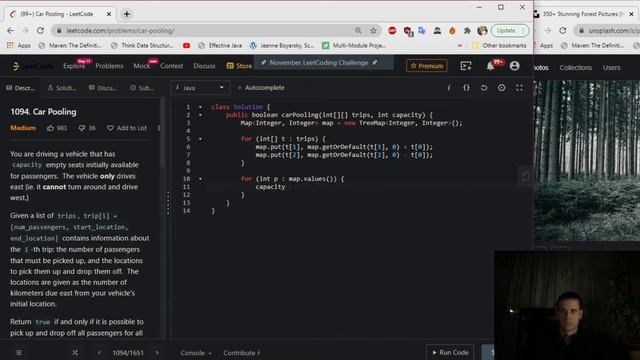Open Collections tab in Unsplash window
Viewport: 640px width, 360px height.
[576, 68]
